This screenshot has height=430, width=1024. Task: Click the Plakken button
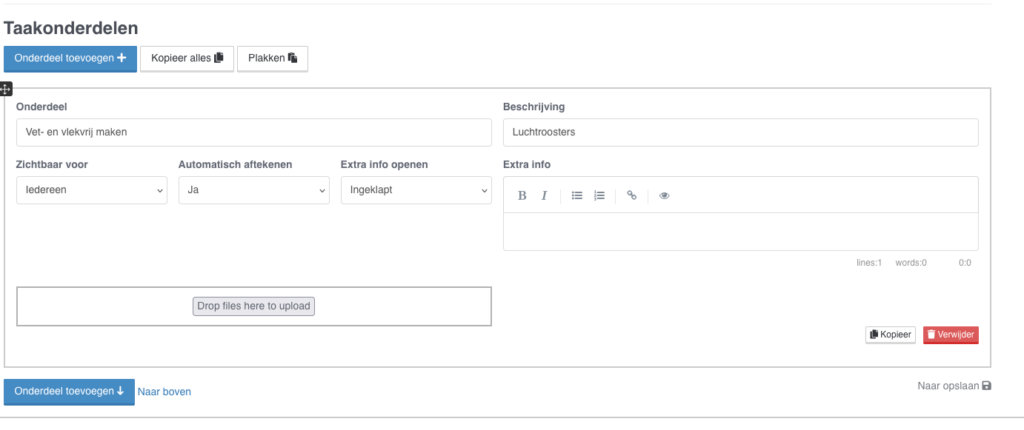coord(272,58)
